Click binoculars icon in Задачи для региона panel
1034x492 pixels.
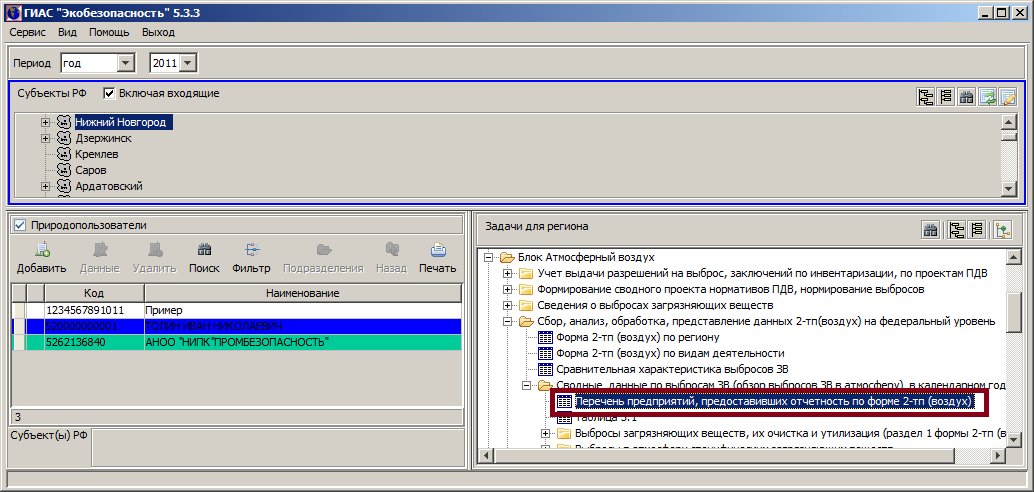(x=930, y=230)
